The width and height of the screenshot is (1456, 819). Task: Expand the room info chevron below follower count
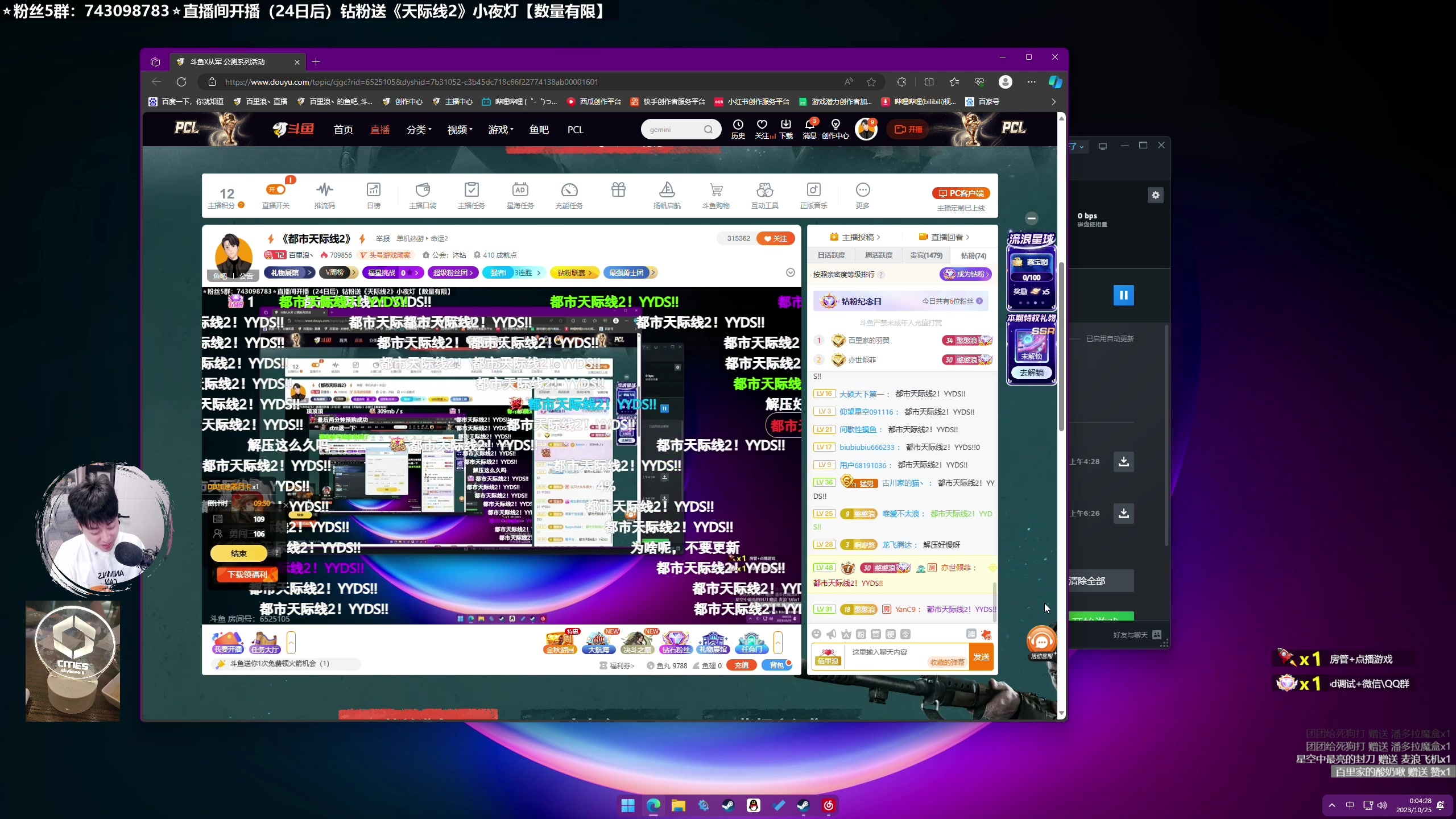pos(791,272)
